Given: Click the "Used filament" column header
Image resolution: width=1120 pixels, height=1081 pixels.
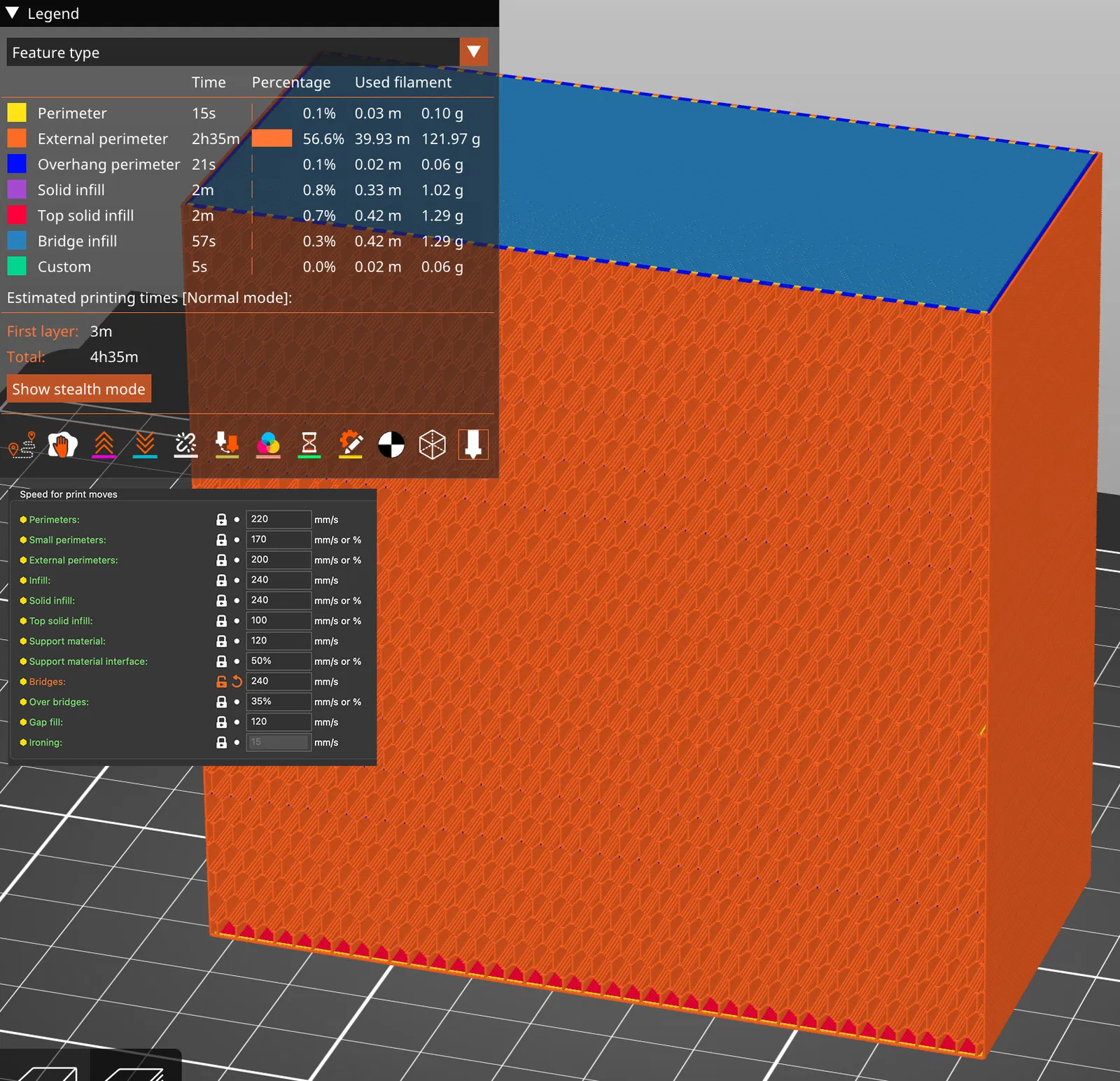Looking at the screenshot, I should 403,82.
